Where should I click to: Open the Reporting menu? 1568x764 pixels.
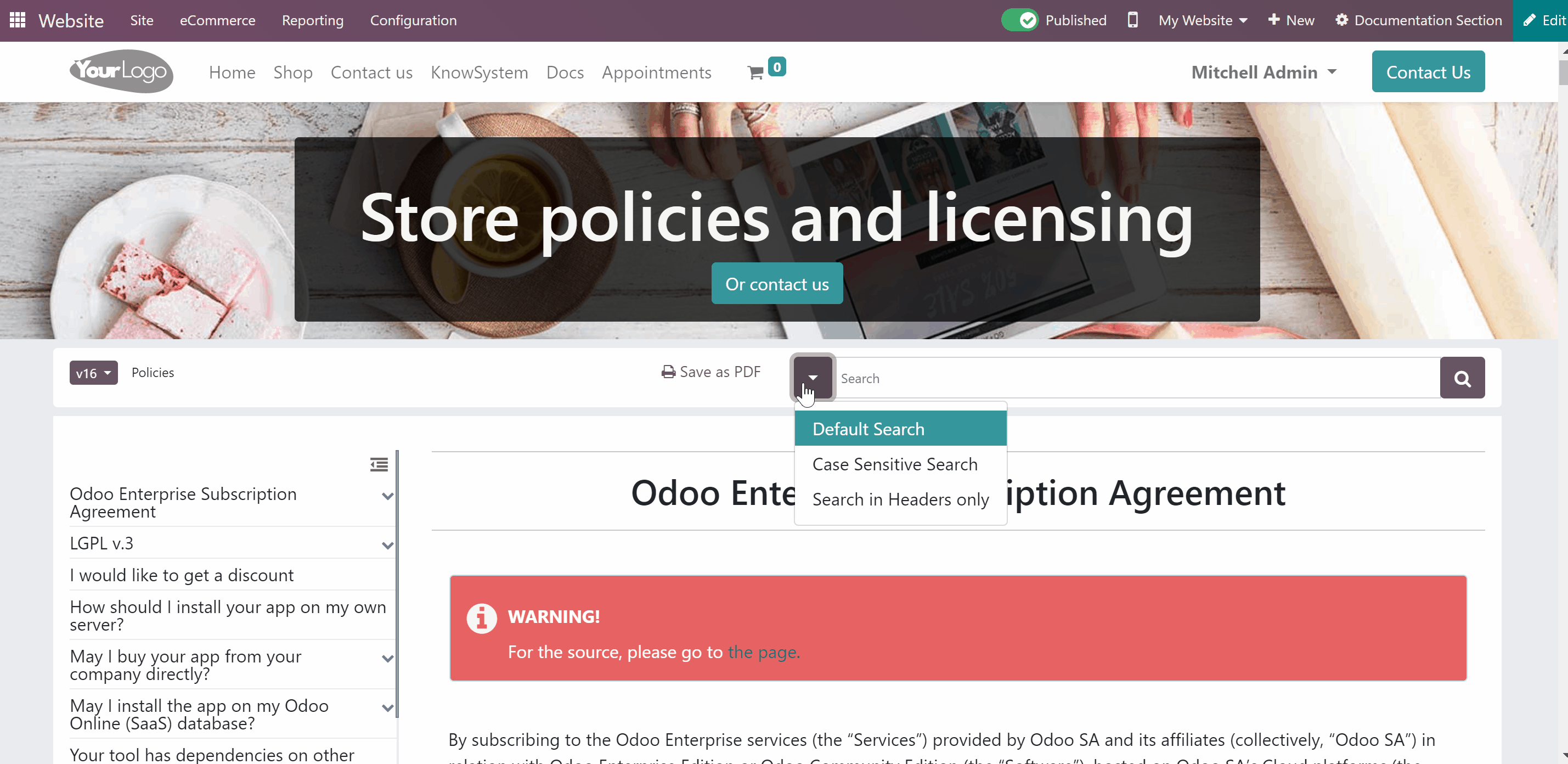pyautogui.click(x=313, y=20)
